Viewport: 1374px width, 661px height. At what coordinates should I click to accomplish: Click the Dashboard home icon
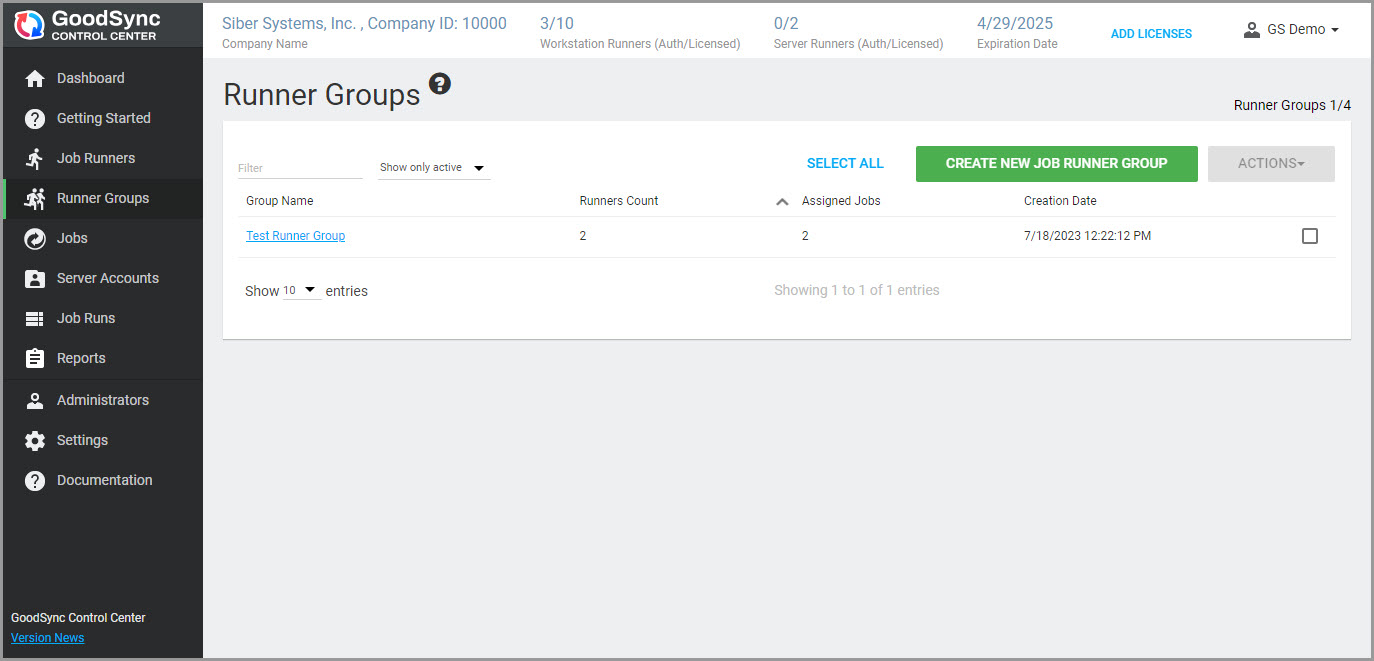click(x=35, y=78)
